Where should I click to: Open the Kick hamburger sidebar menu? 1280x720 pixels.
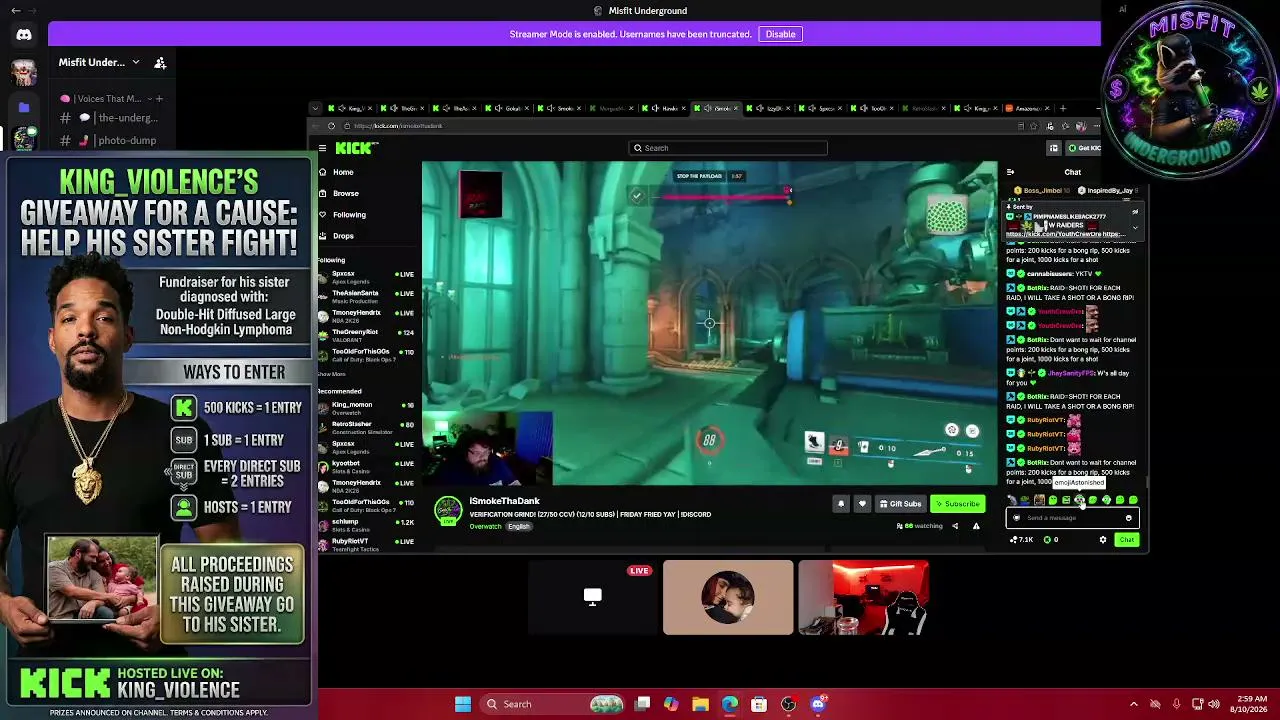coord(322,148)
